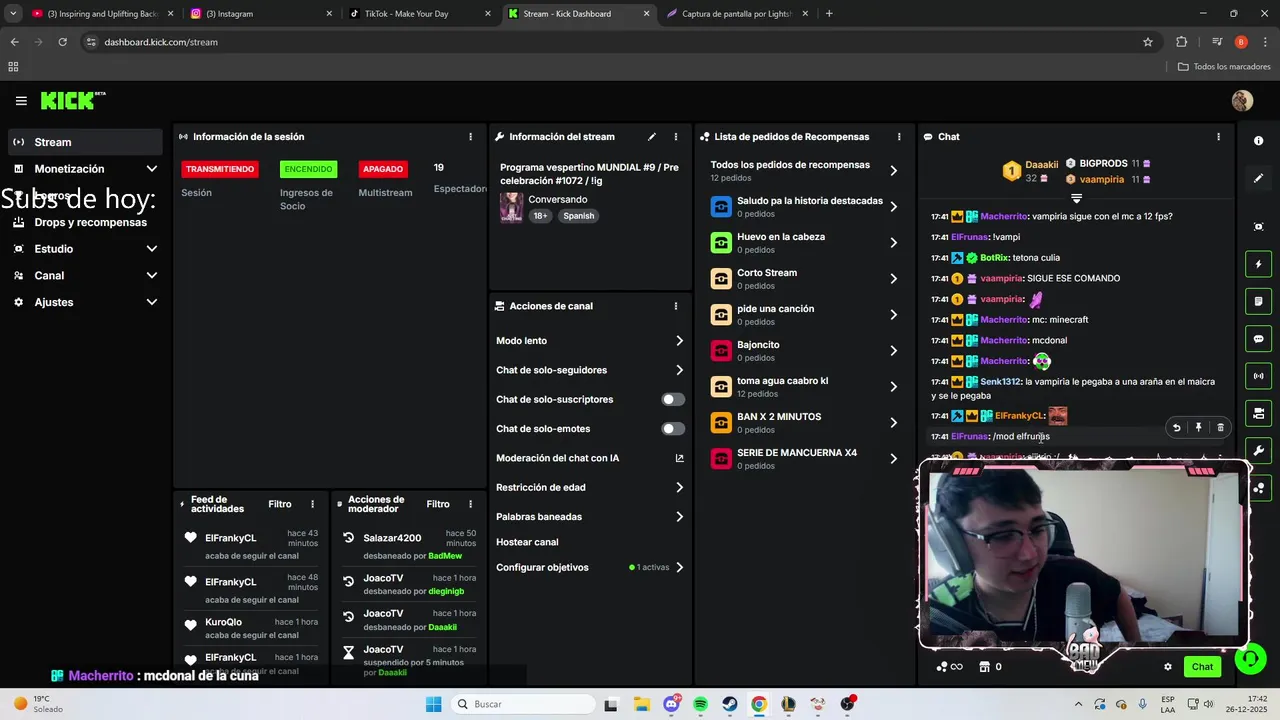The height and width of the screenshot is (720, 1280).
Task: Open toma agua caabro kl reward
Action: click(805, 387)
